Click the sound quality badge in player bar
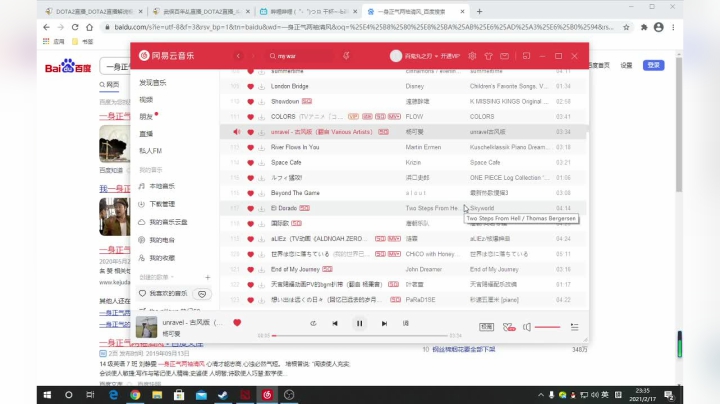Screen dimensions: 720x404 point(486,327)
